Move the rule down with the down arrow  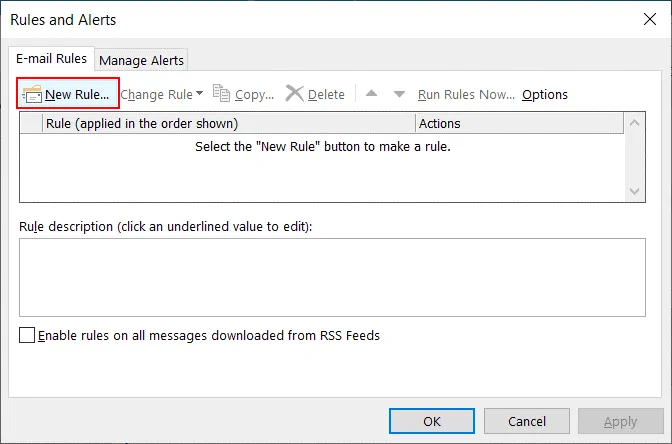tap(399, 94)
